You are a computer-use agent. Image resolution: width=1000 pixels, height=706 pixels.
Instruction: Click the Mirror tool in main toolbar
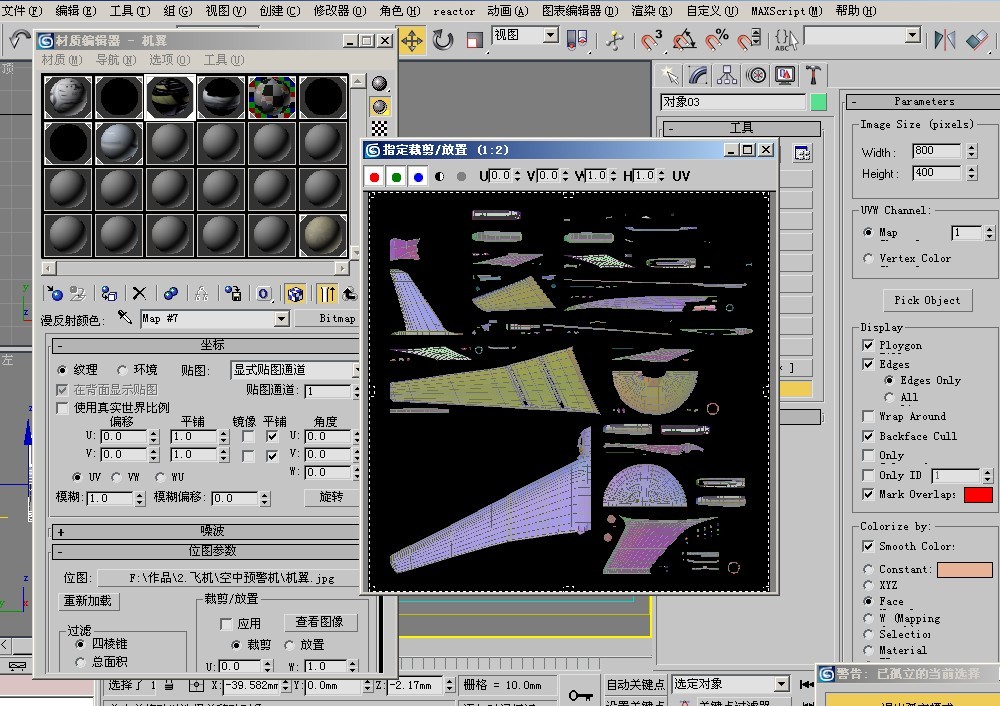click(943, 40)
